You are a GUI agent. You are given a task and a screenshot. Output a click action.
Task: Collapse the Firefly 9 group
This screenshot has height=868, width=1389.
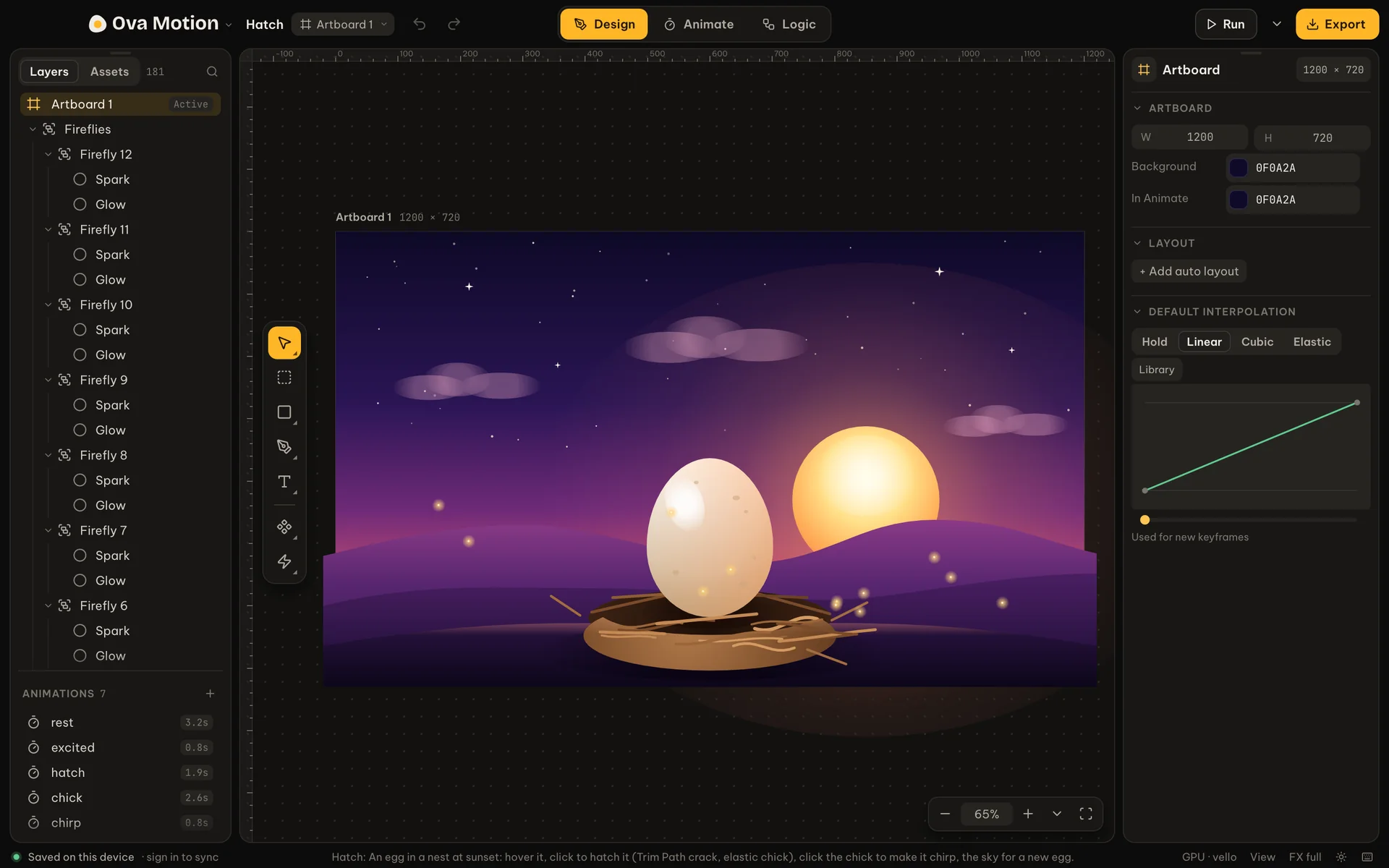(x=48, y=380)
